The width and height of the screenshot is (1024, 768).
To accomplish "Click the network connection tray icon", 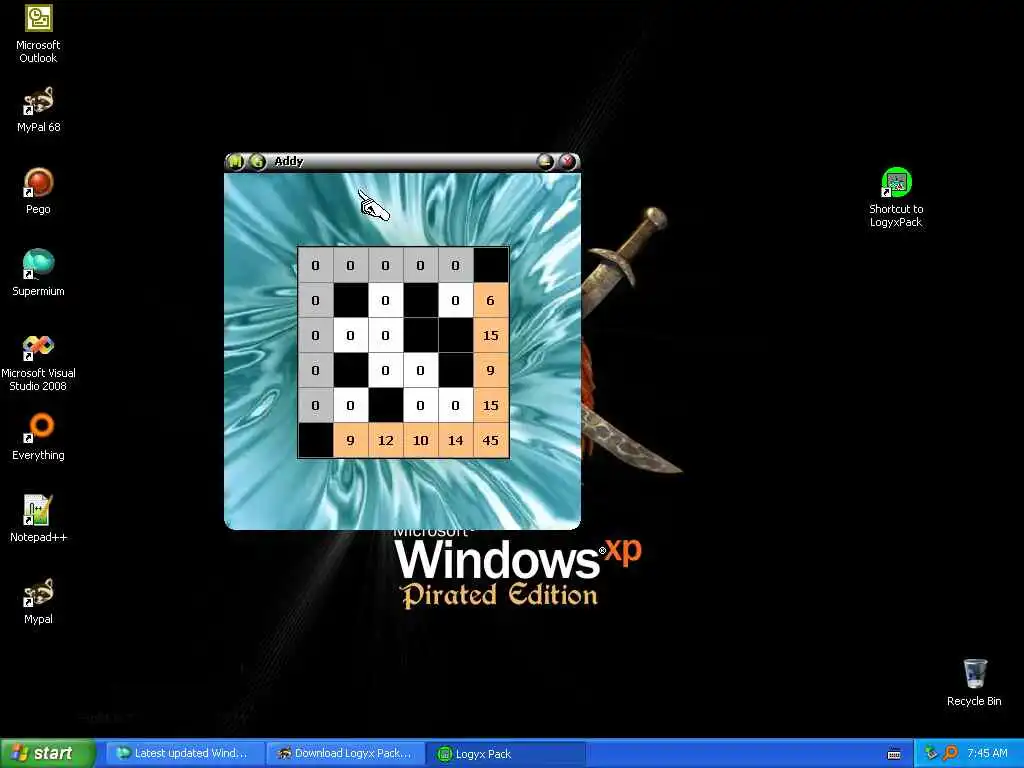I will coord(931,753).
